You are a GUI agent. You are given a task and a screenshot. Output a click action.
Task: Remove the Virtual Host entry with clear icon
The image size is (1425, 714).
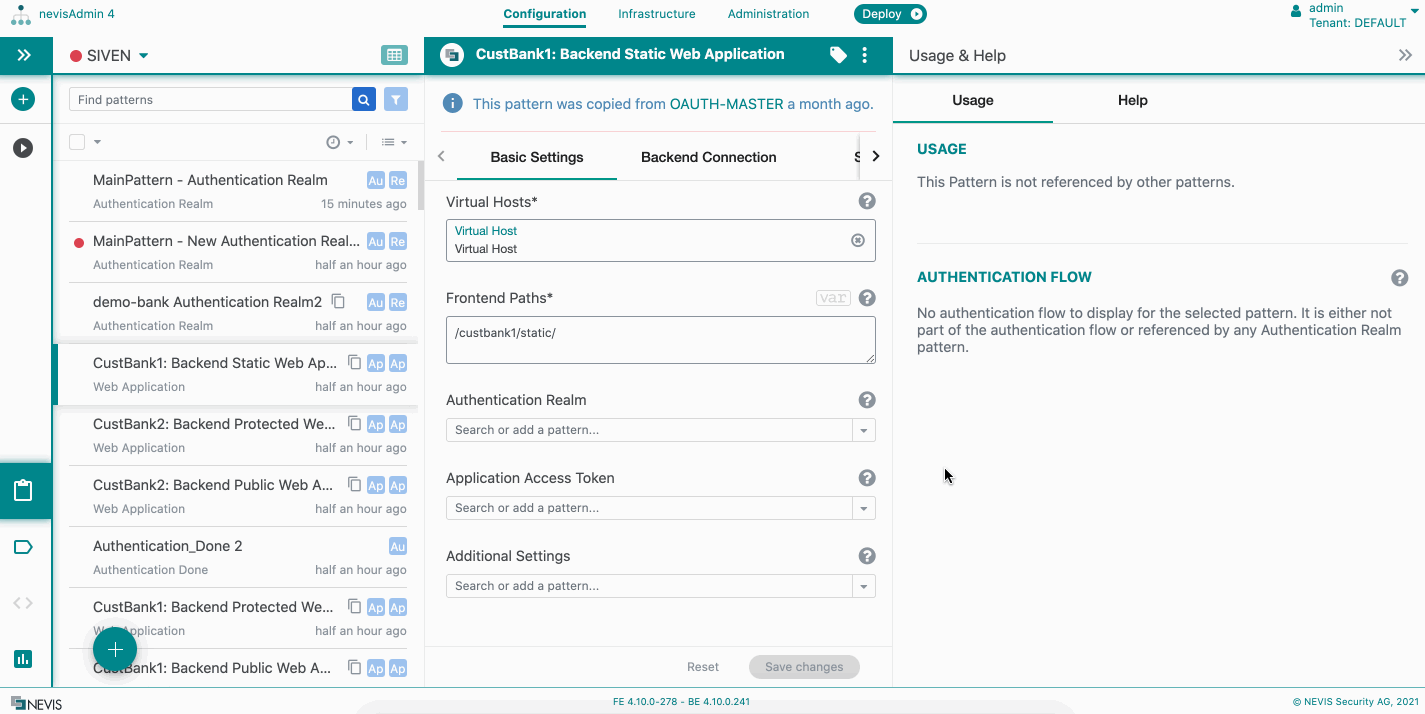(857, 240)
